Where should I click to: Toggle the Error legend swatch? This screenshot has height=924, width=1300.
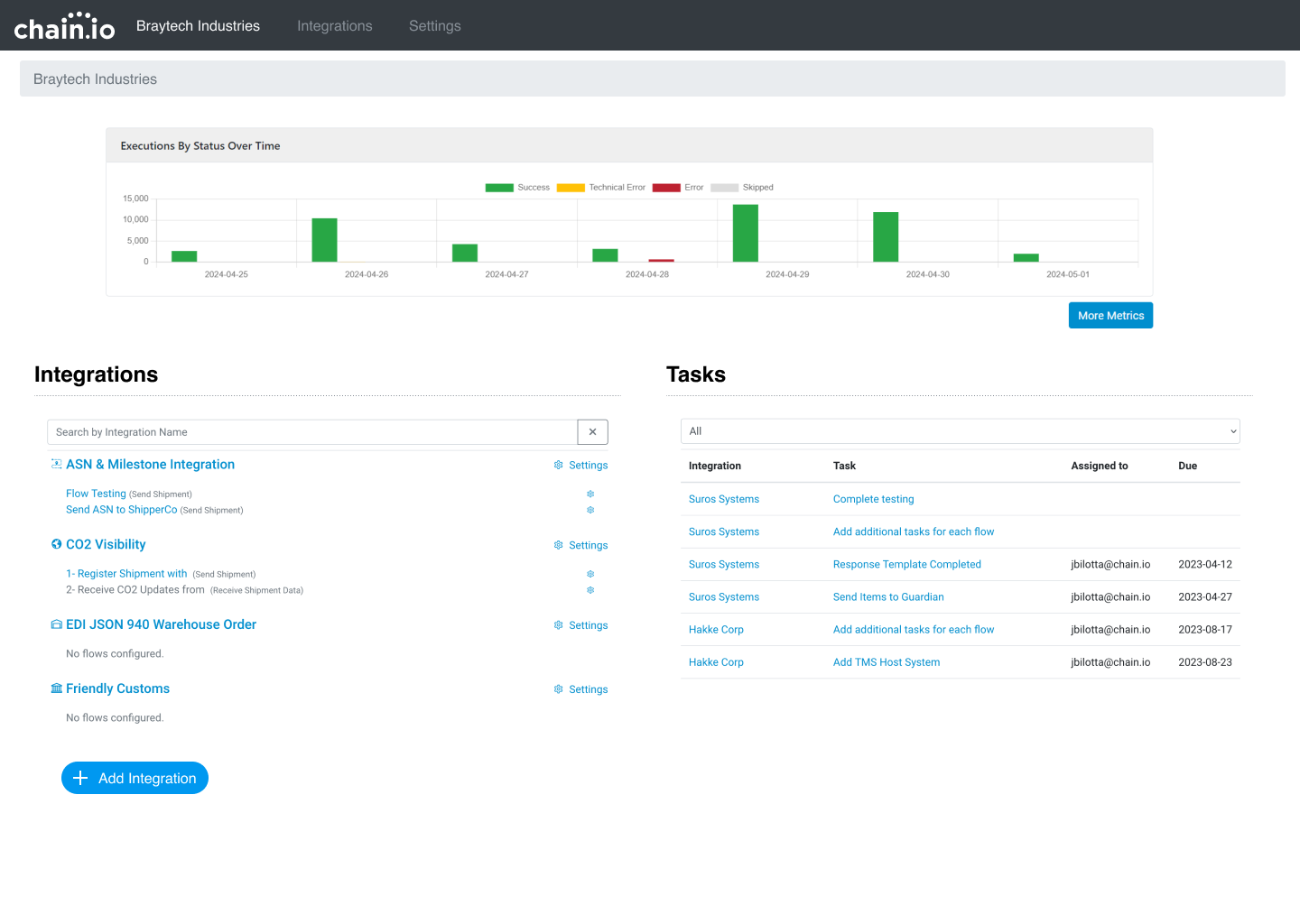(666, 188)
